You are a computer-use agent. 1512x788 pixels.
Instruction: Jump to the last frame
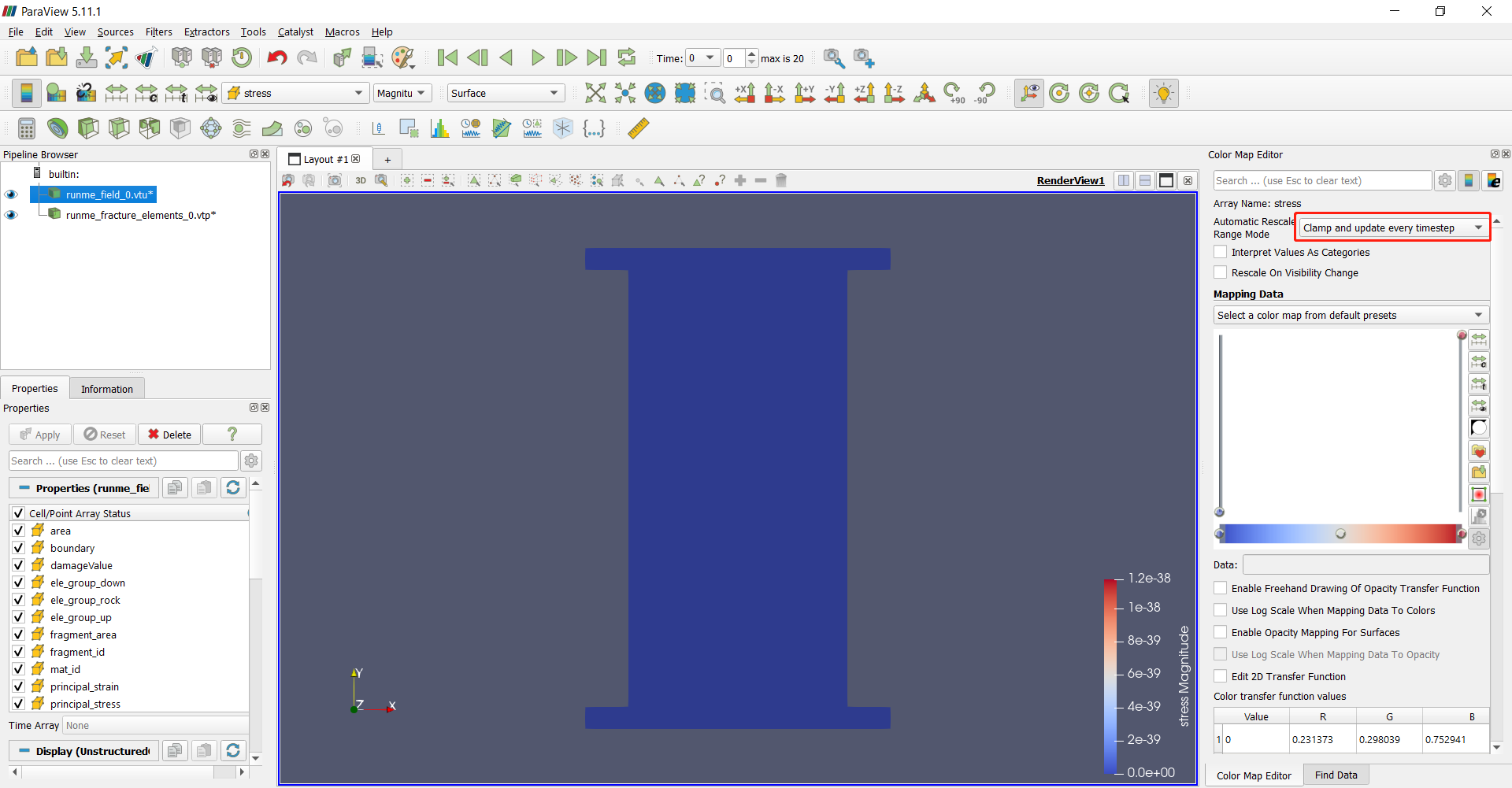597,57
